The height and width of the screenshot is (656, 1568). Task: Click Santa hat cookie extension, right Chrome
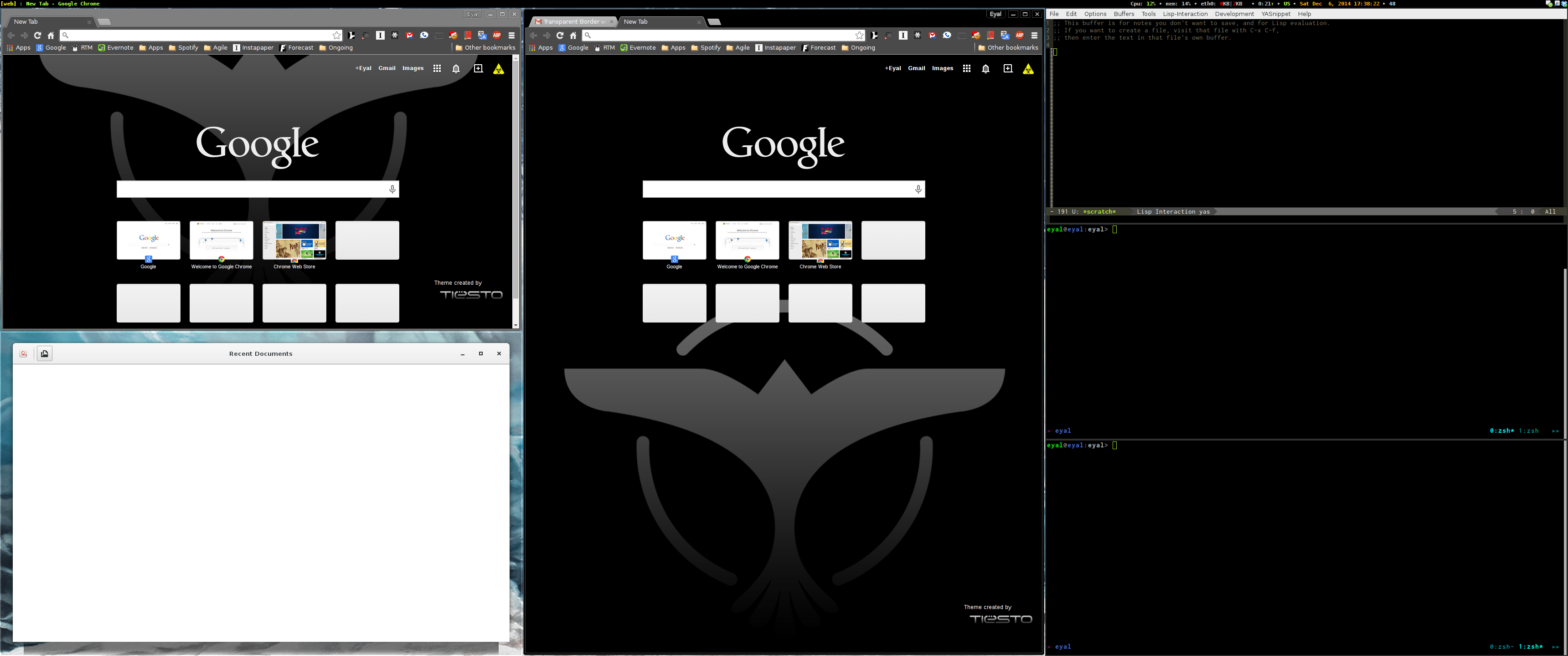[976, 35]
